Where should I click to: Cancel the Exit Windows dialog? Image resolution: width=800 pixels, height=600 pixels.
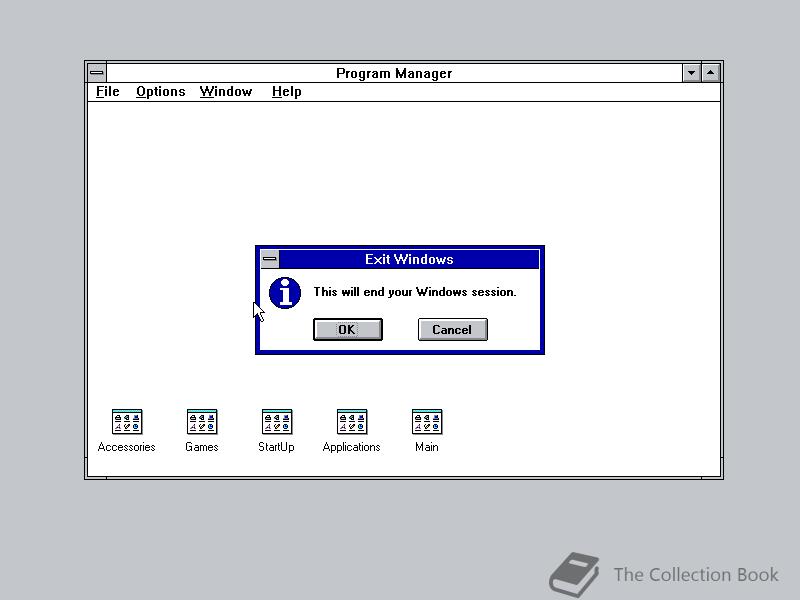(x=453, y=330)
